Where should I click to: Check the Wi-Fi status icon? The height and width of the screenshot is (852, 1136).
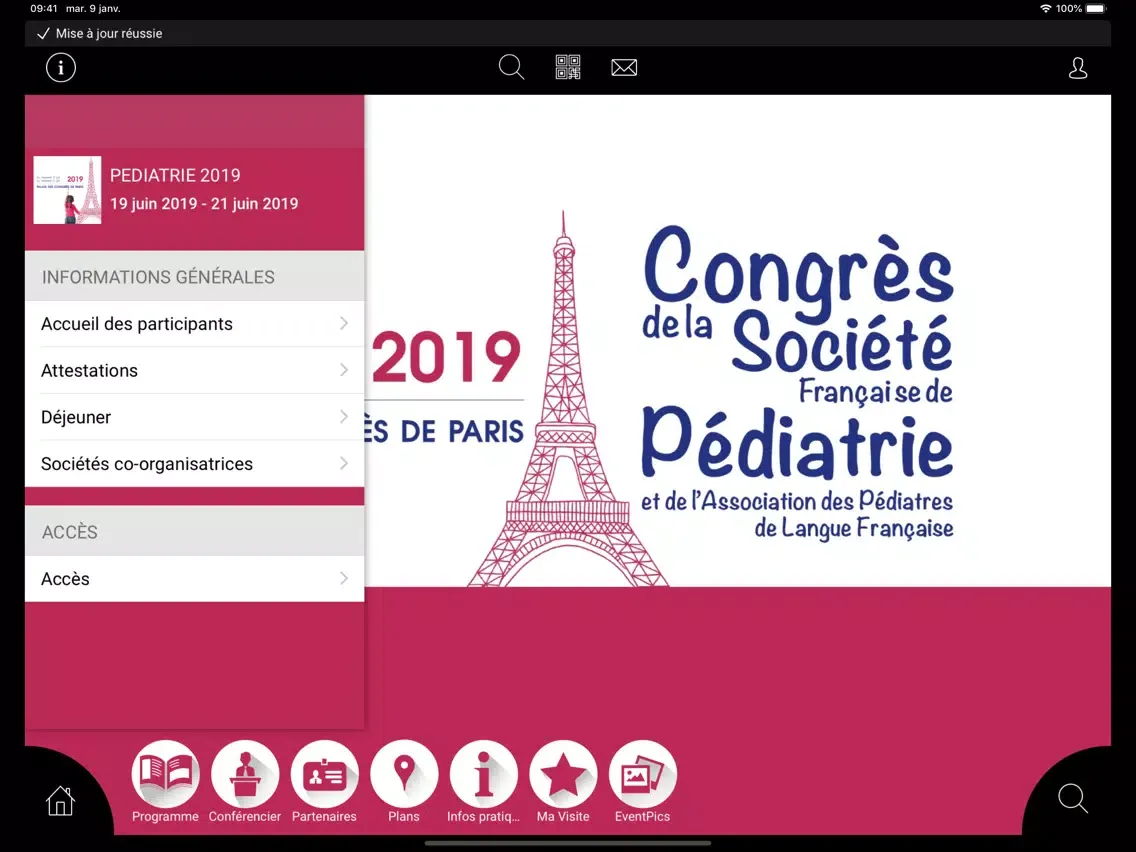pos(1045,9)
